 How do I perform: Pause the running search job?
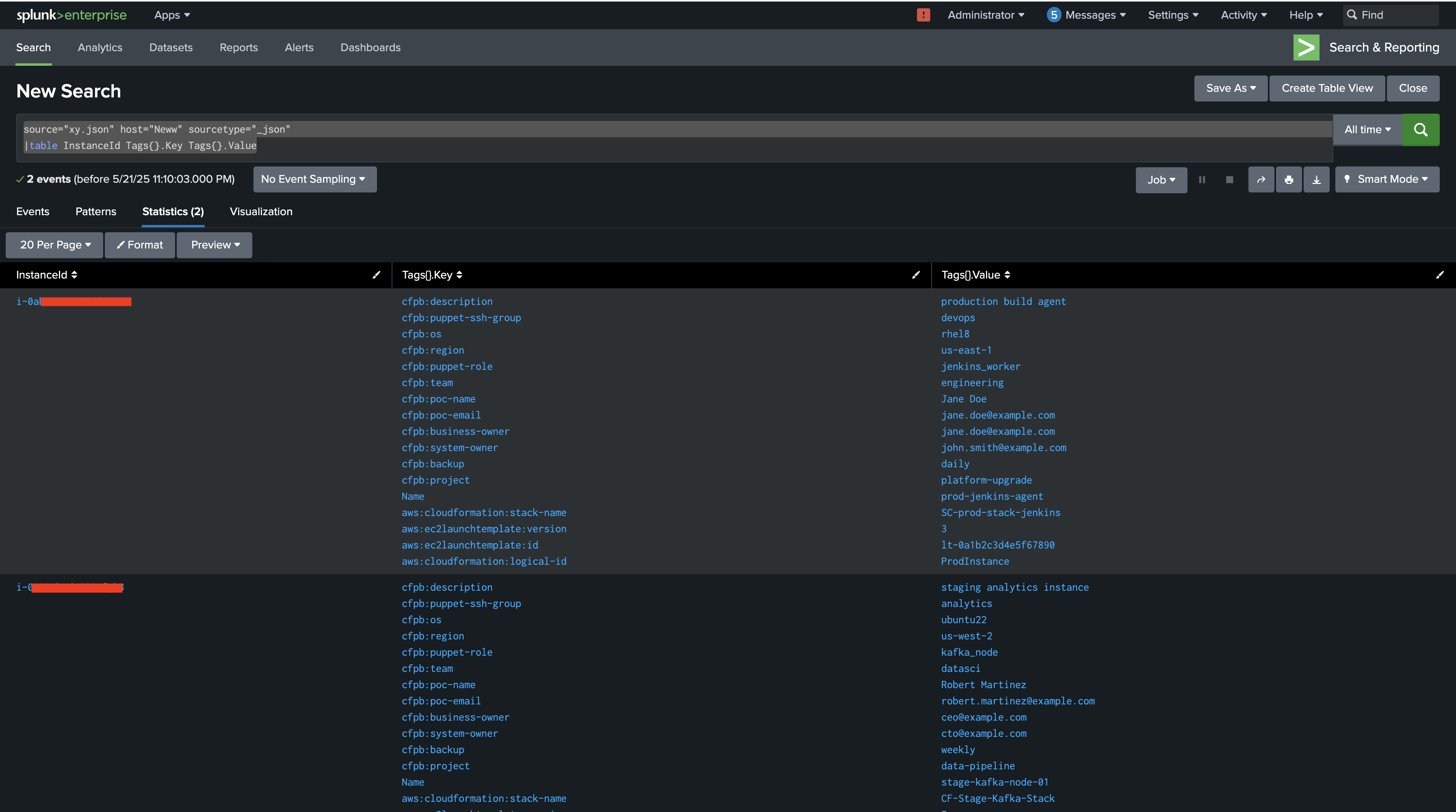(x=1203, y=179)
